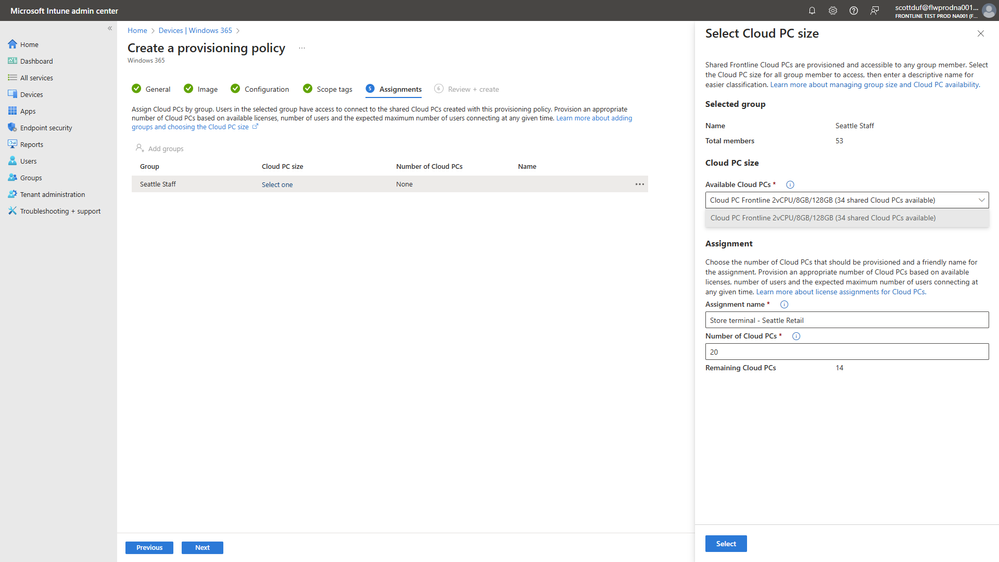Viewport: 999px width, 562px height.
Task: Click the Endpoint security shield icon
Action: pyautogui.click(x=13, y=128)
